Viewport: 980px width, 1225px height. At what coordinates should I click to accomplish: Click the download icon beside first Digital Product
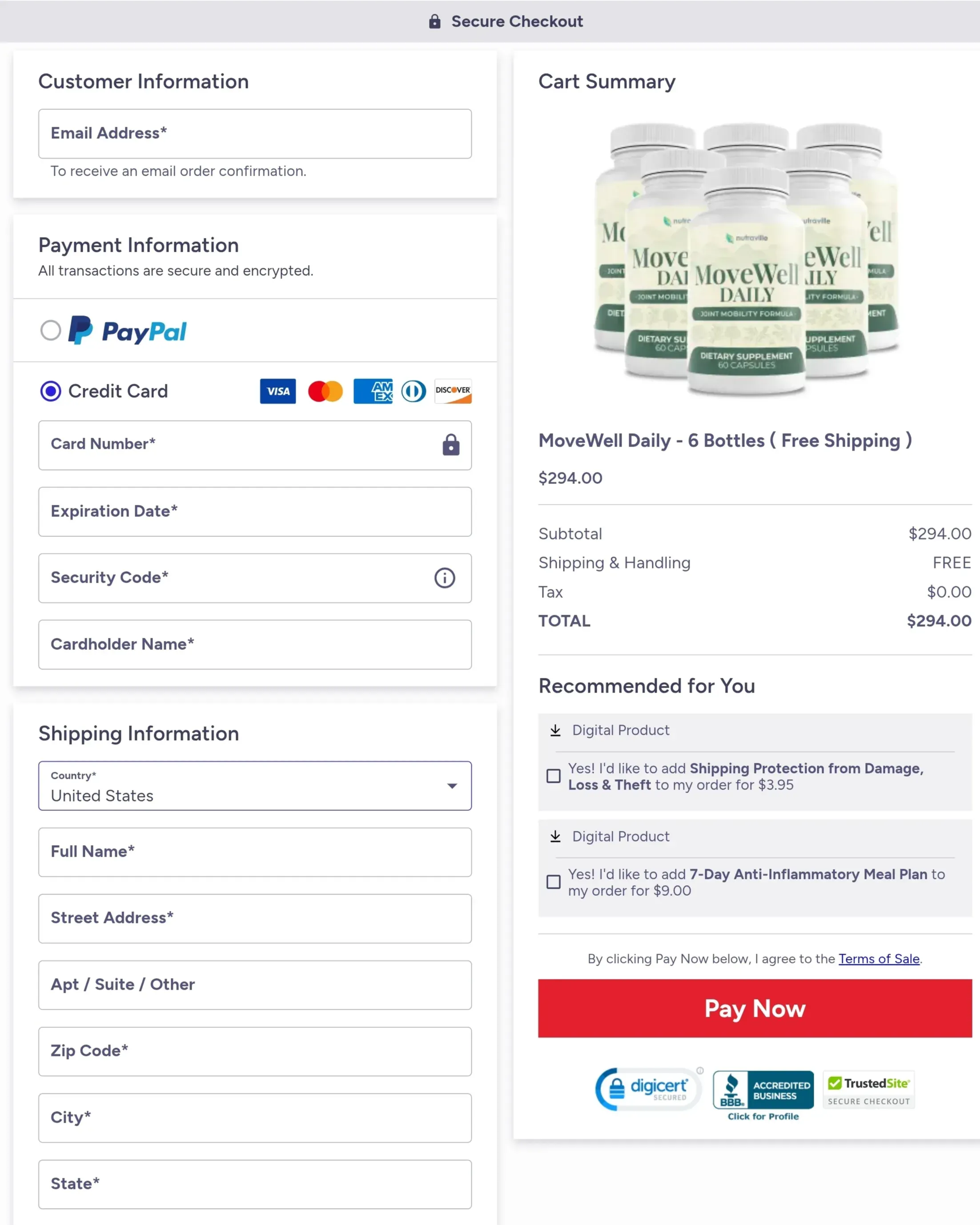click(555, 730)
